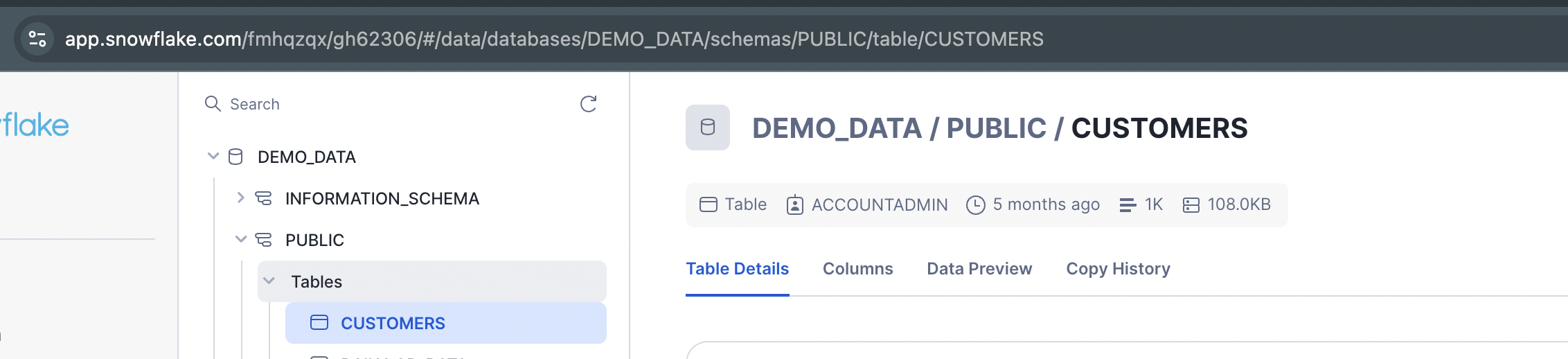The height and width of the screenshot is (359, 1568).
Task: Collapse the PUBLIC schema node
Action: (x=241, y=239)
